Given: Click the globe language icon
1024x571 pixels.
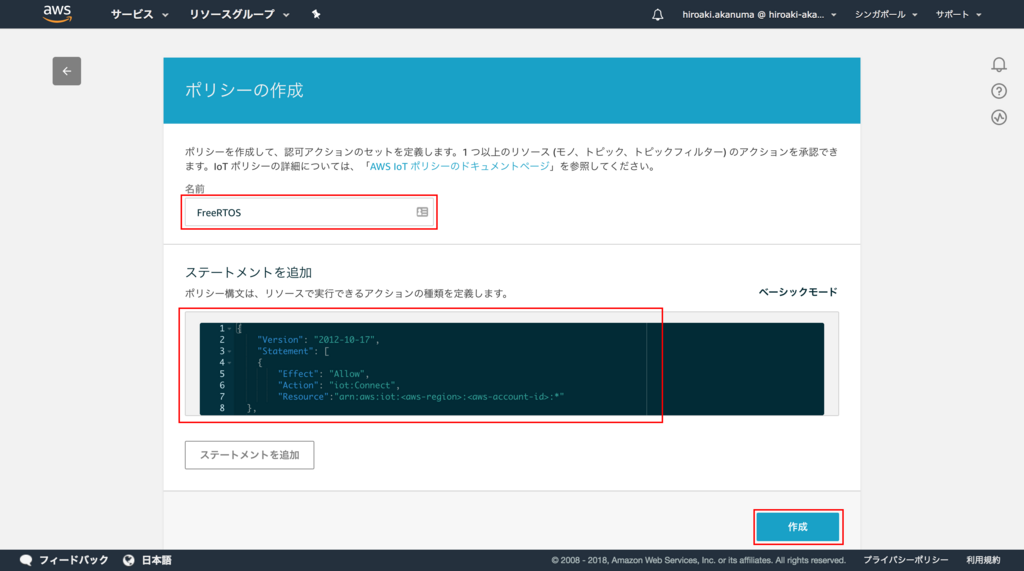Looking at the screenshot, I should [x=129, y=560].
